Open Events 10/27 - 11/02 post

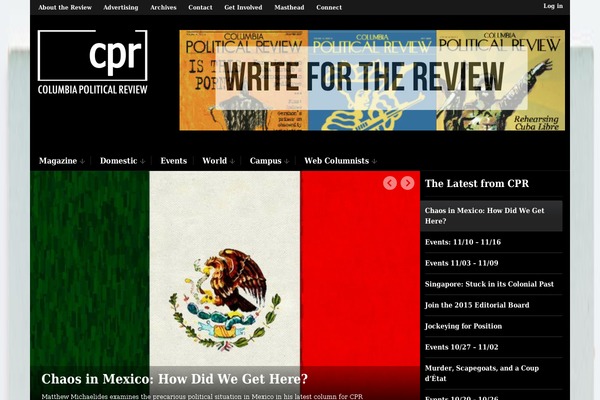tap(461, 347)
